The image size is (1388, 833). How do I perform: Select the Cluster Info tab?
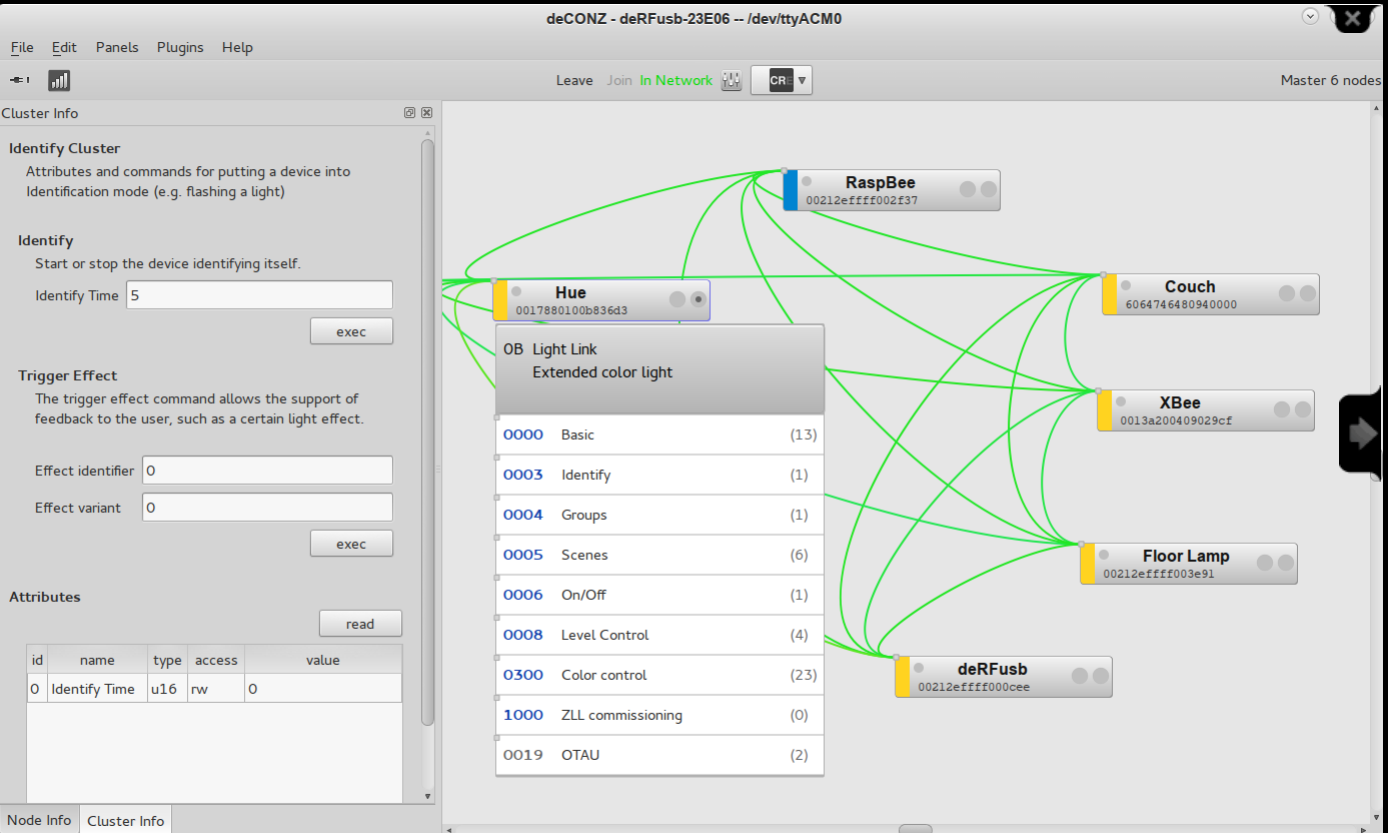pos(125,820)
